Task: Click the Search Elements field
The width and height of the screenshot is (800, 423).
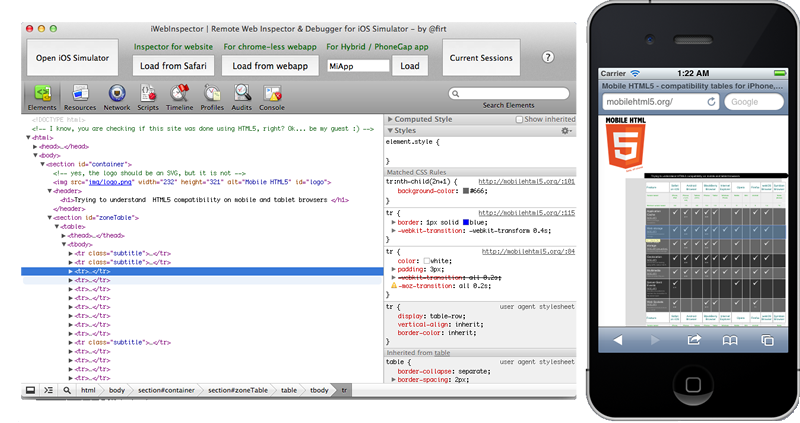Action: tap(509, 94)
